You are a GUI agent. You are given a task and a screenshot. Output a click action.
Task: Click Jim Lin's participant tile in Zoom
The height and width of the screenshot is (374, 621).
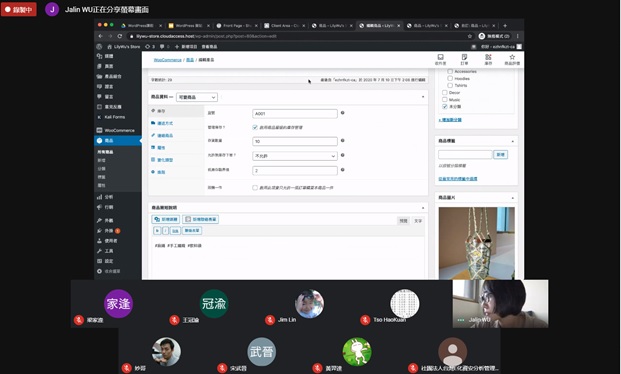(310, 304)
